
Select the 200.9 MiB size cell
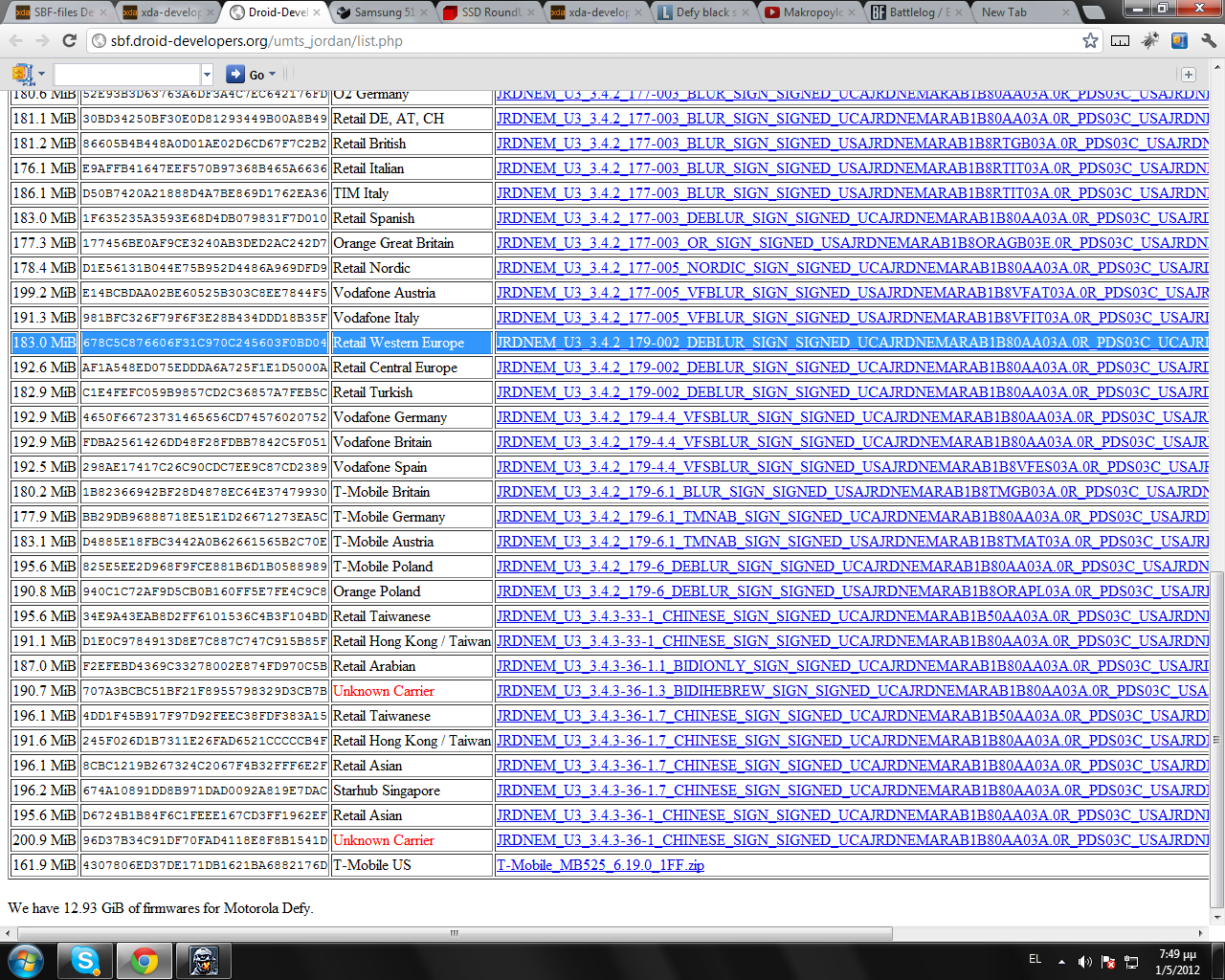click(44, 840)
